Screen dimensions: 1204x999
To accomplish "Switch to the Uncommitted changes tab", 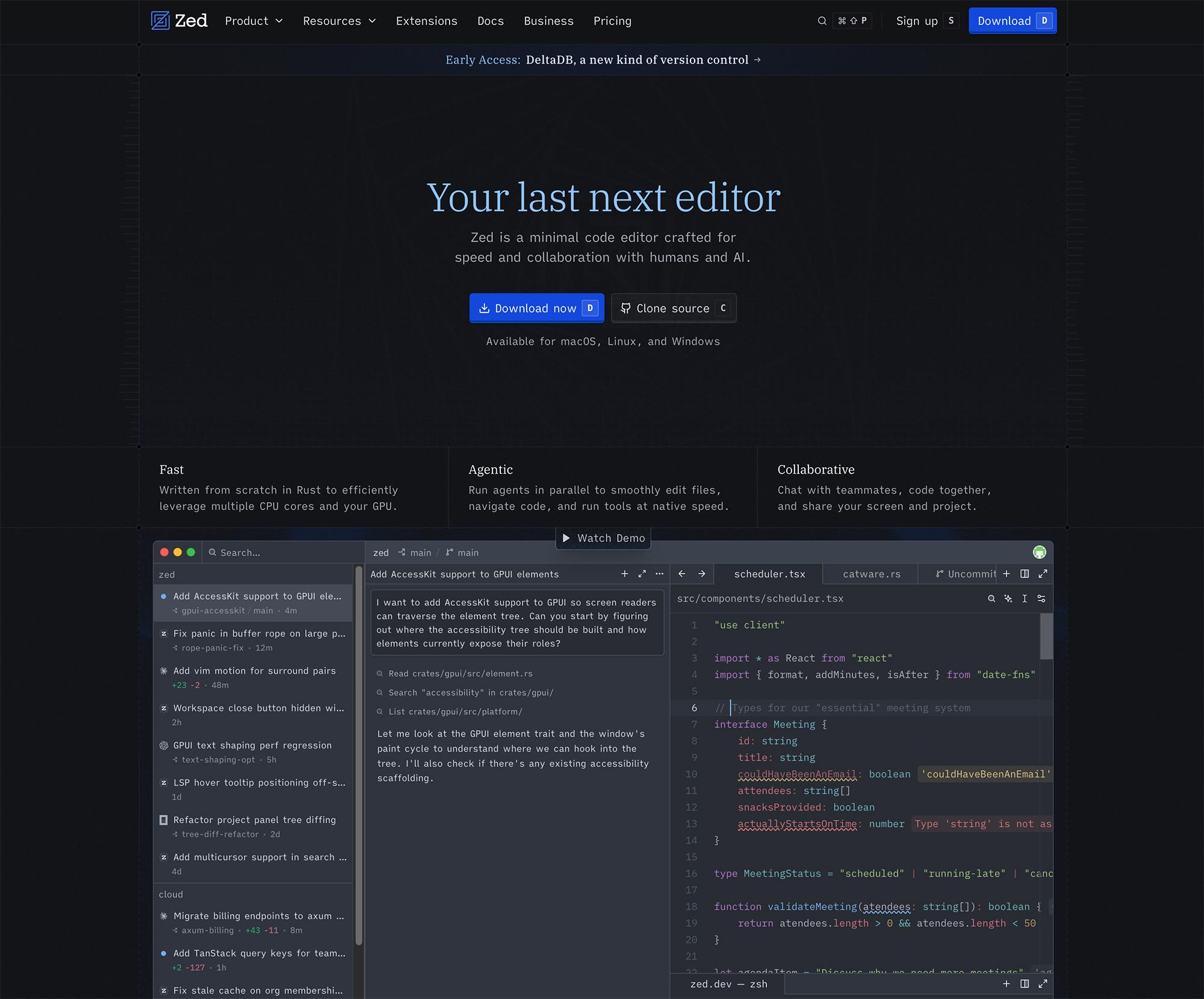I will (958, 574).
